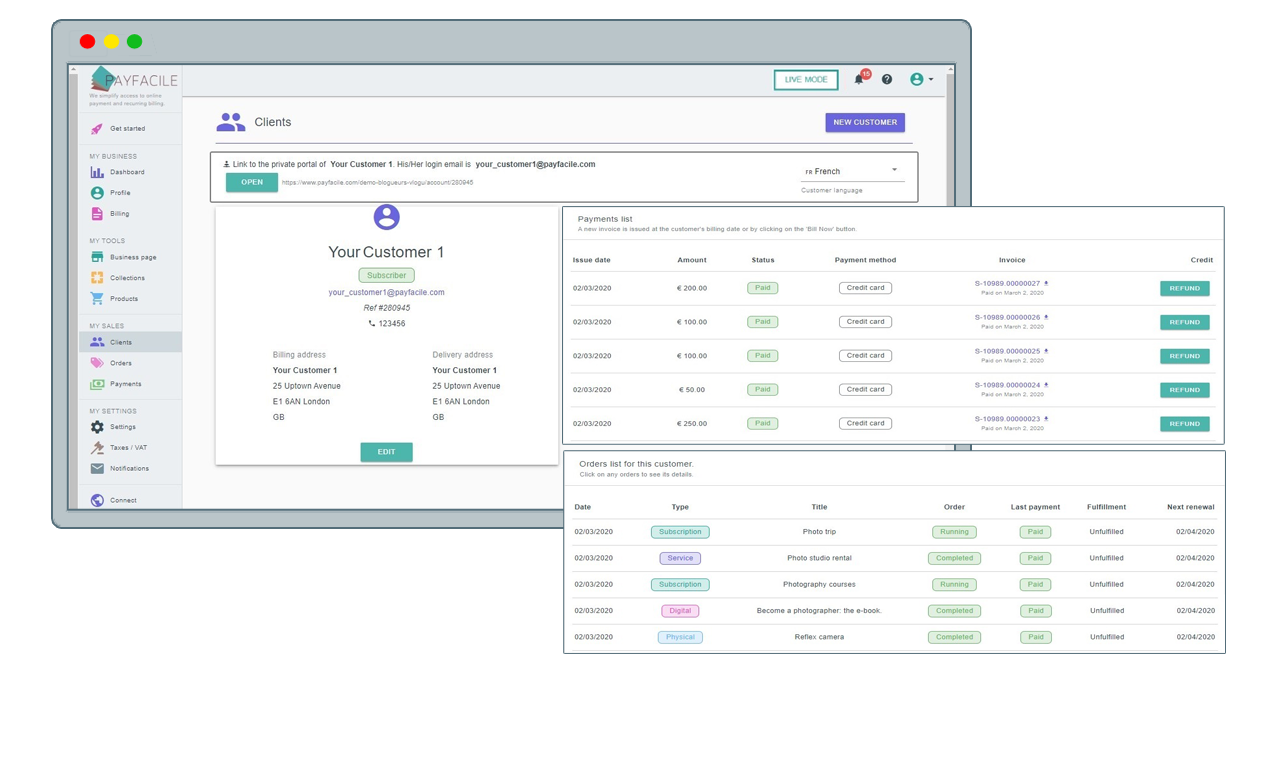The height and width of the screenshot is (763, 1280).
Task: Open the Dashboard chart icon
Action: pos(97,172)
